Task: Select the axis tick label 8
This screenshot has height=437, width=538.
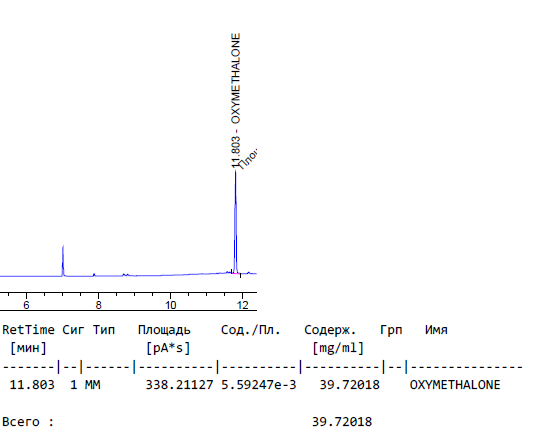Action: pyautogui.click(x=98, y=305)
